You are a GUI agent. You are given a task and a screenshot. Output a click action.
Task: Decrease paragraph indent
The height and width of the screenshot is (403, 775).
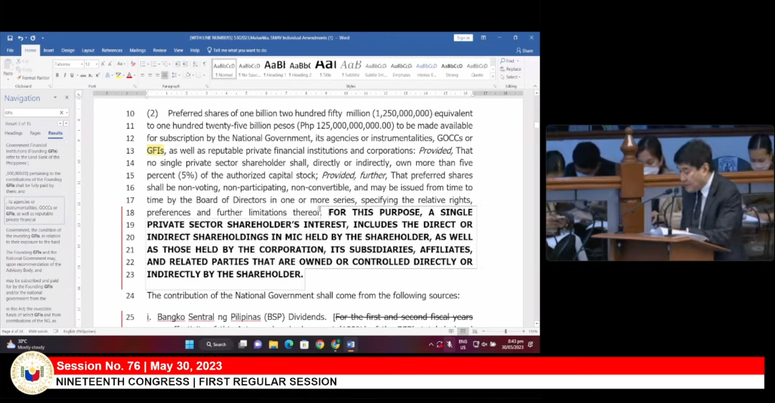(177, 64)
